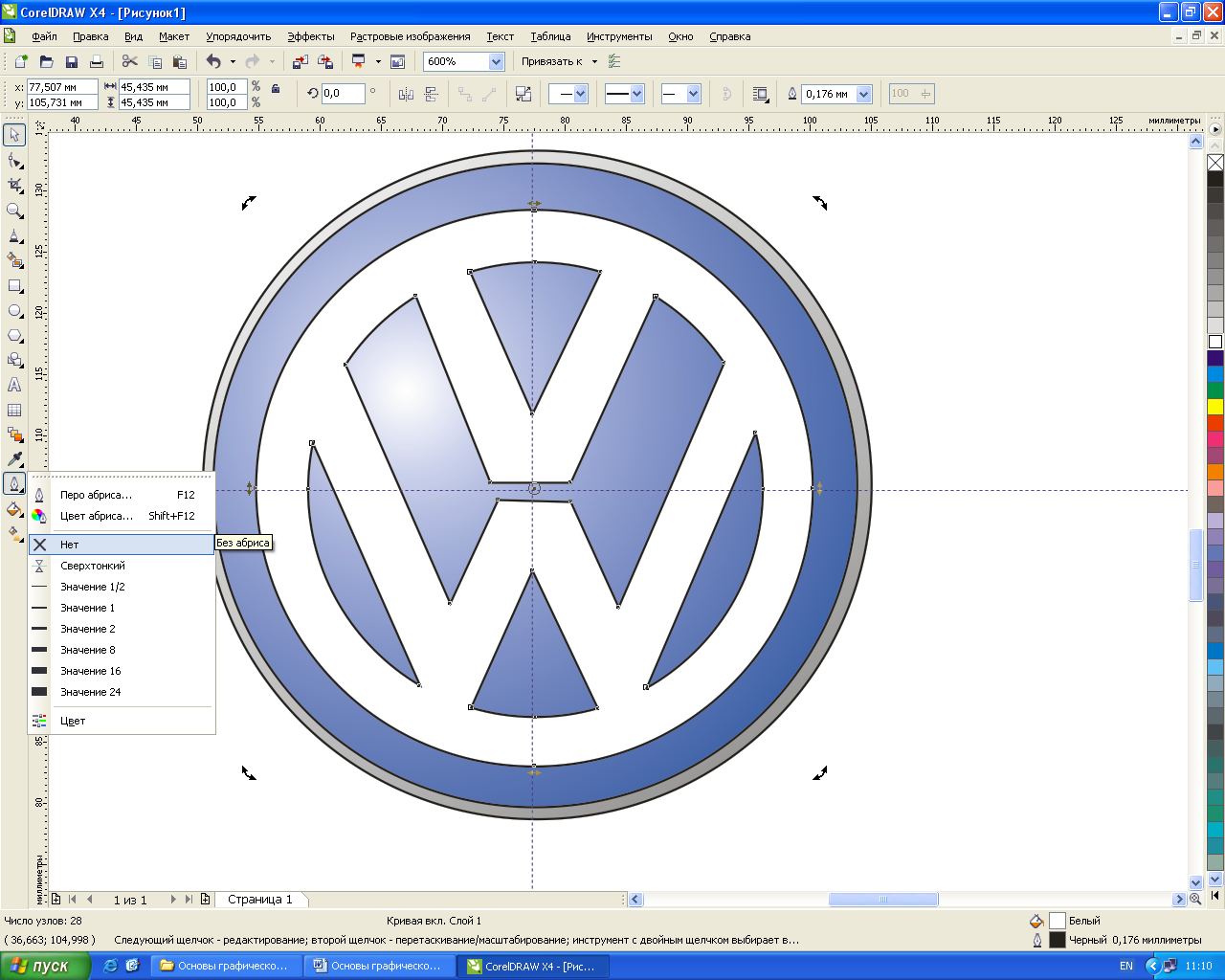The image size is (1225, 980).
Task: Click the Windows 'пуск' Start button
Action: coord(44,966)
